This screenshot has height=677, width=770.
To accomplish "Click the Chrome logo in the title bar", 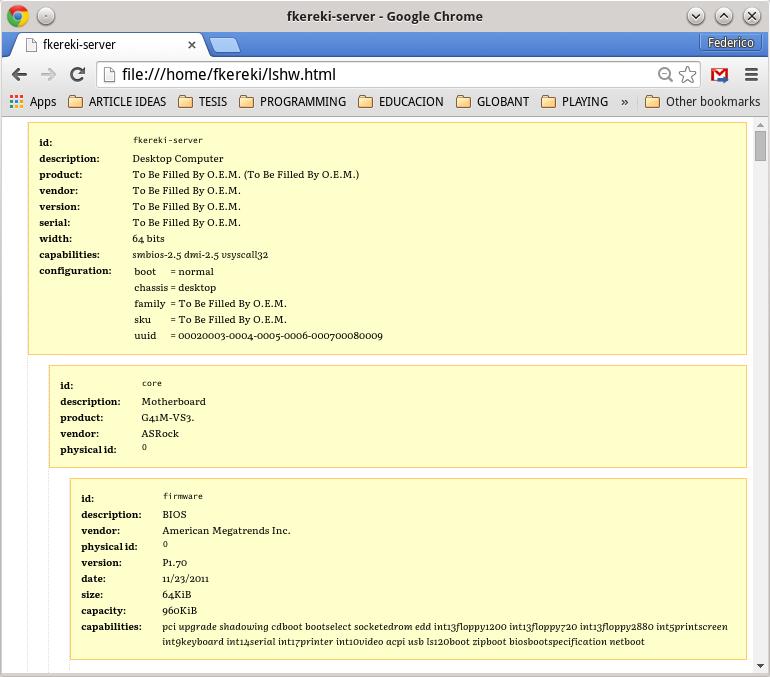I will [x=18, y=16].
